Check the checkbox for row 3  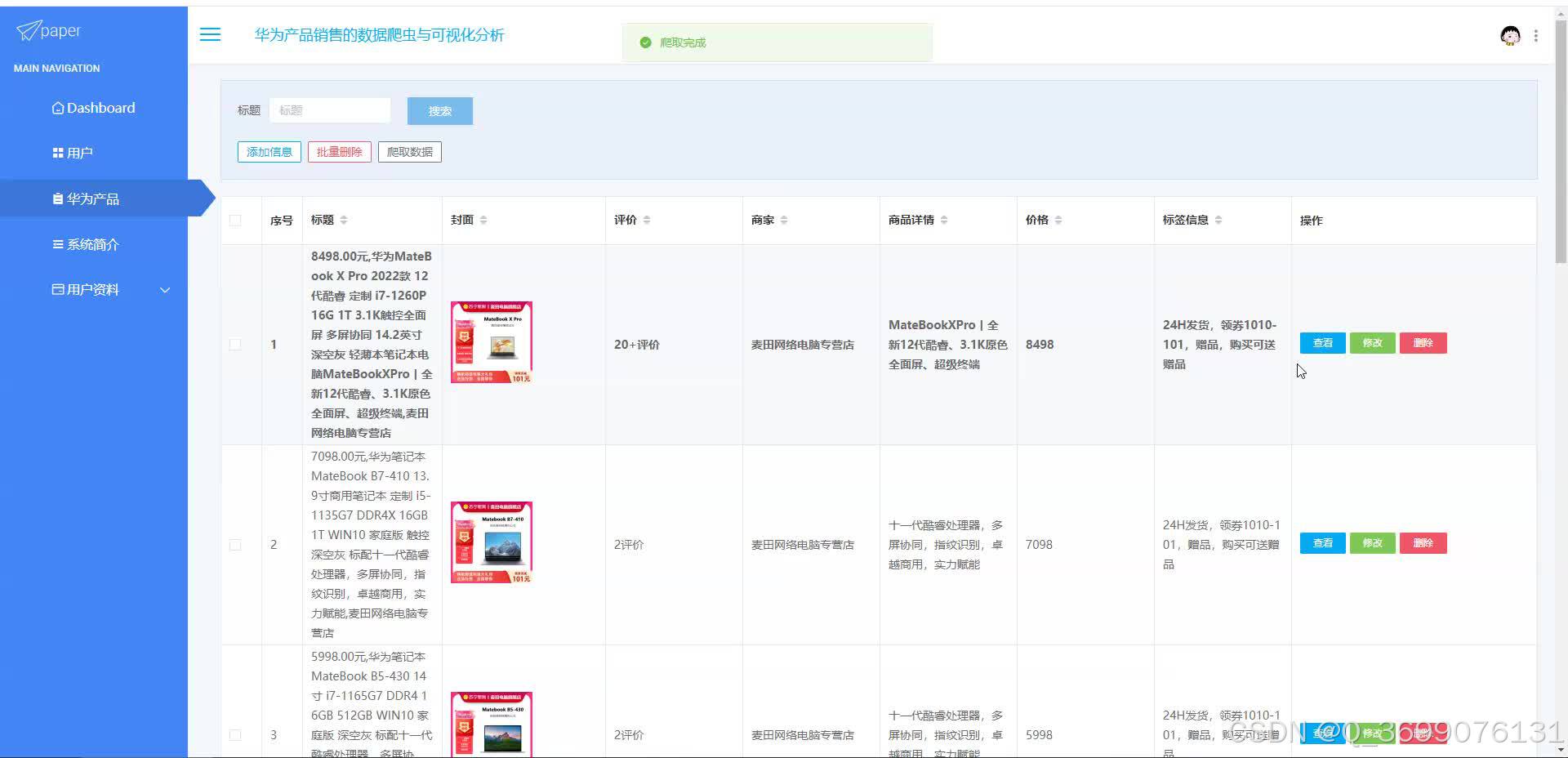tap(235, 735)
